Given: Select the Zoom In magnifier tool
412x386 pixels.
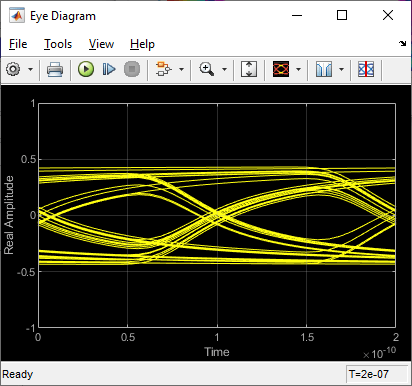Looking at the screenshot, I should [207, 69].
